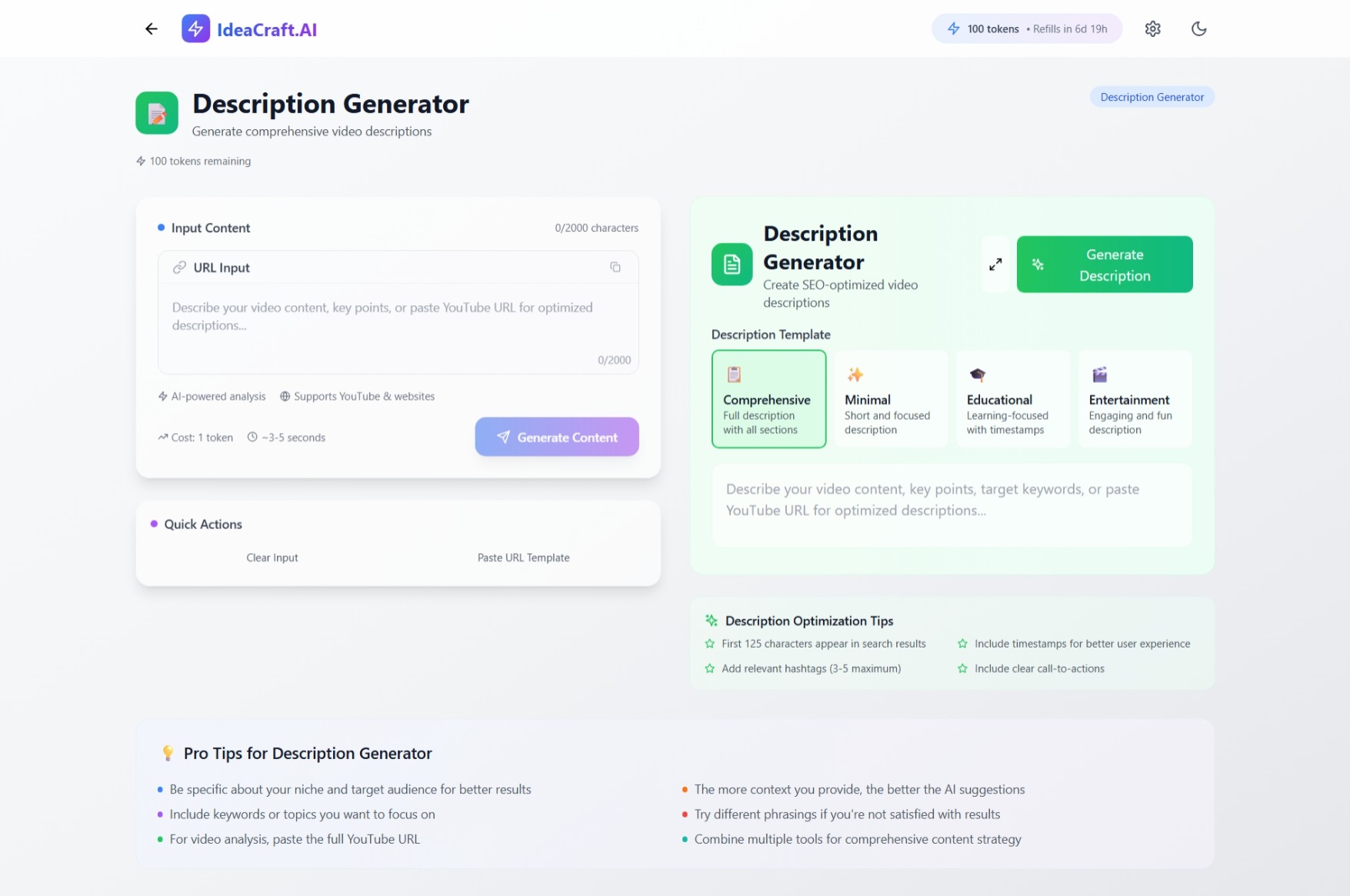Image resolution: width=1350 pixels, height=896 pixels.
Task: Click Clear Input quick action
Action: [272, 558]
